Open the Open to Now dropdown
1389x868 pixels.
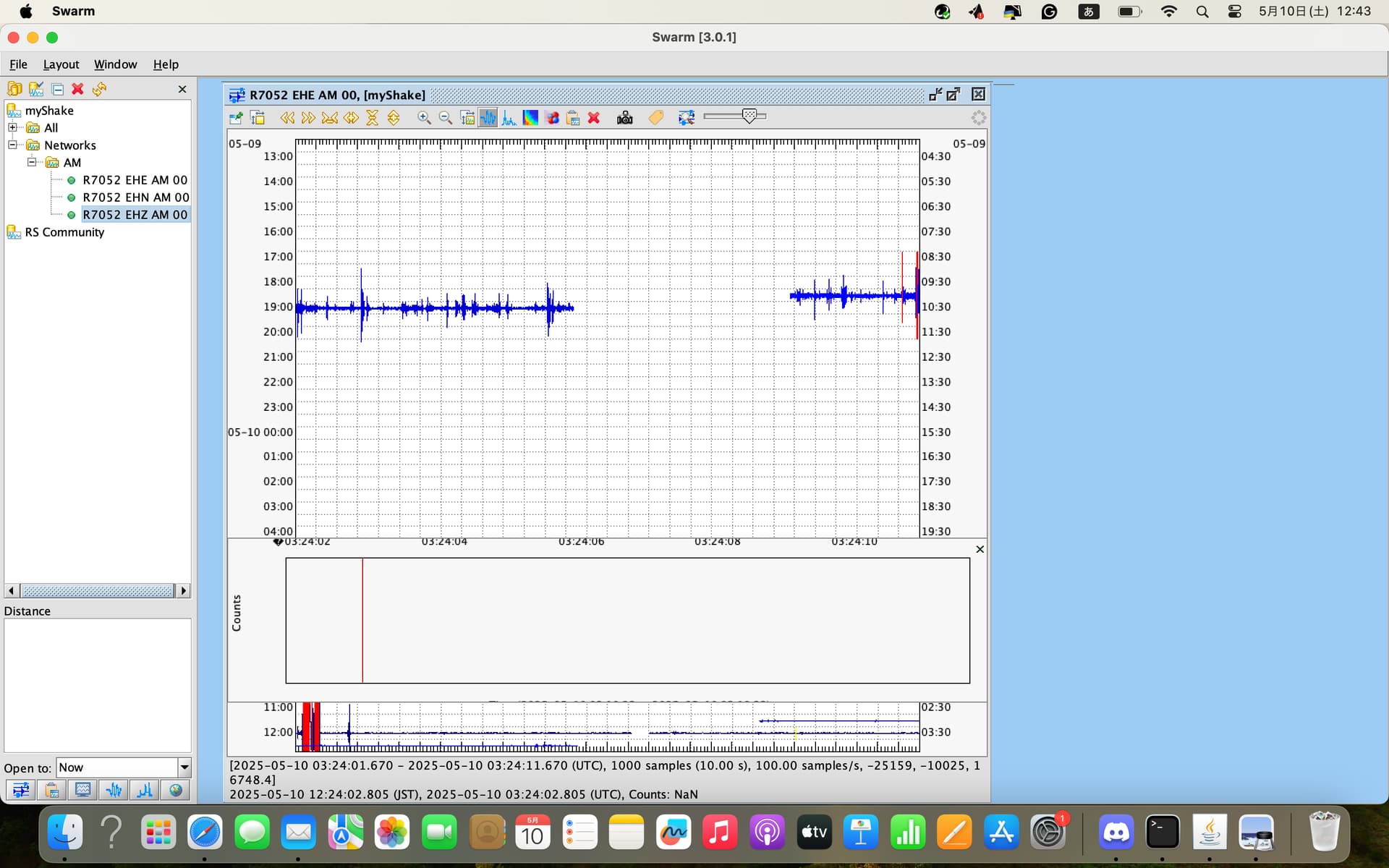[184, 767]
